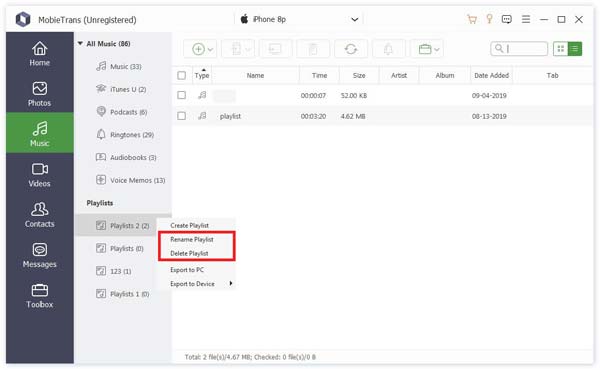The image size is (600, 370).
Task: Sort by the Size column header
Action: tap(359, 75)
